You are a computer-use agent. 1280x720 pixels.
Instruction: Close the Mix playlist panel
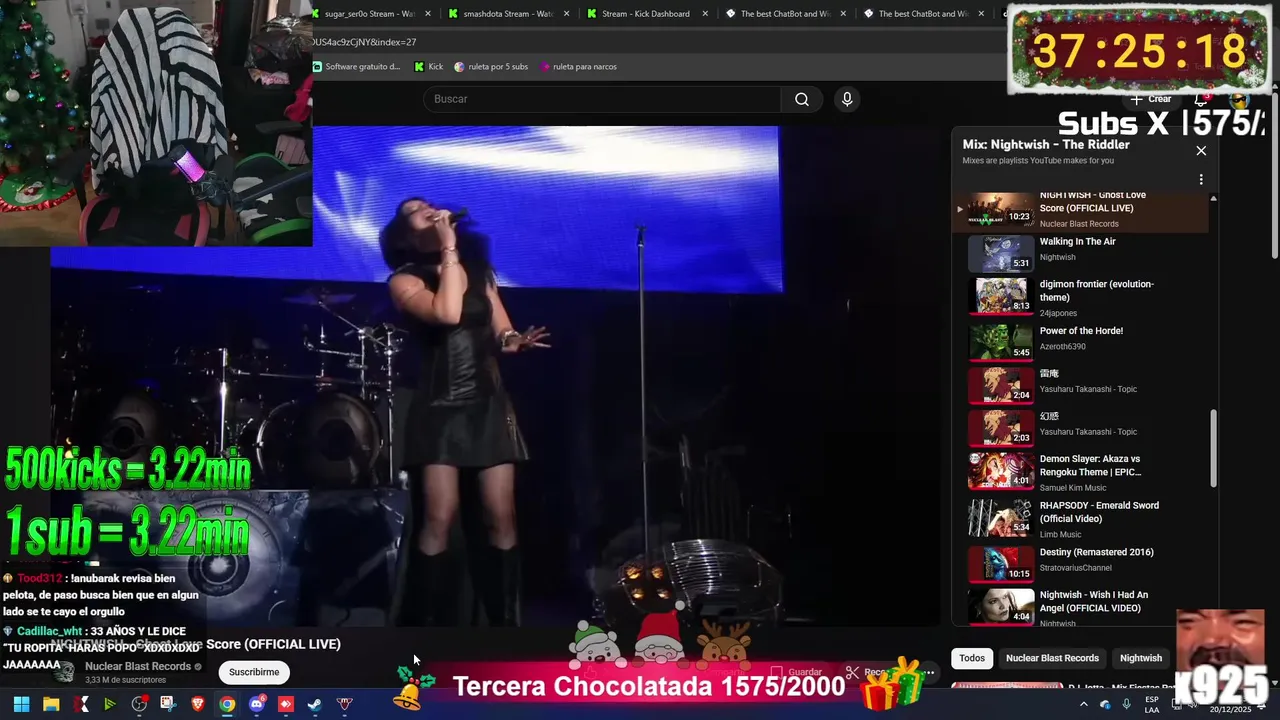(x=1201, y=151)
